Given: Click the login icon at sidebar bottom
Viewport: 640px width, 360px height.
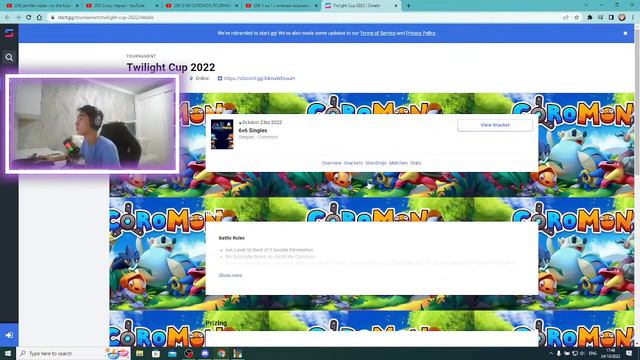Looking at the screenshot, I should pyautogui.click(x=9, y=335).
